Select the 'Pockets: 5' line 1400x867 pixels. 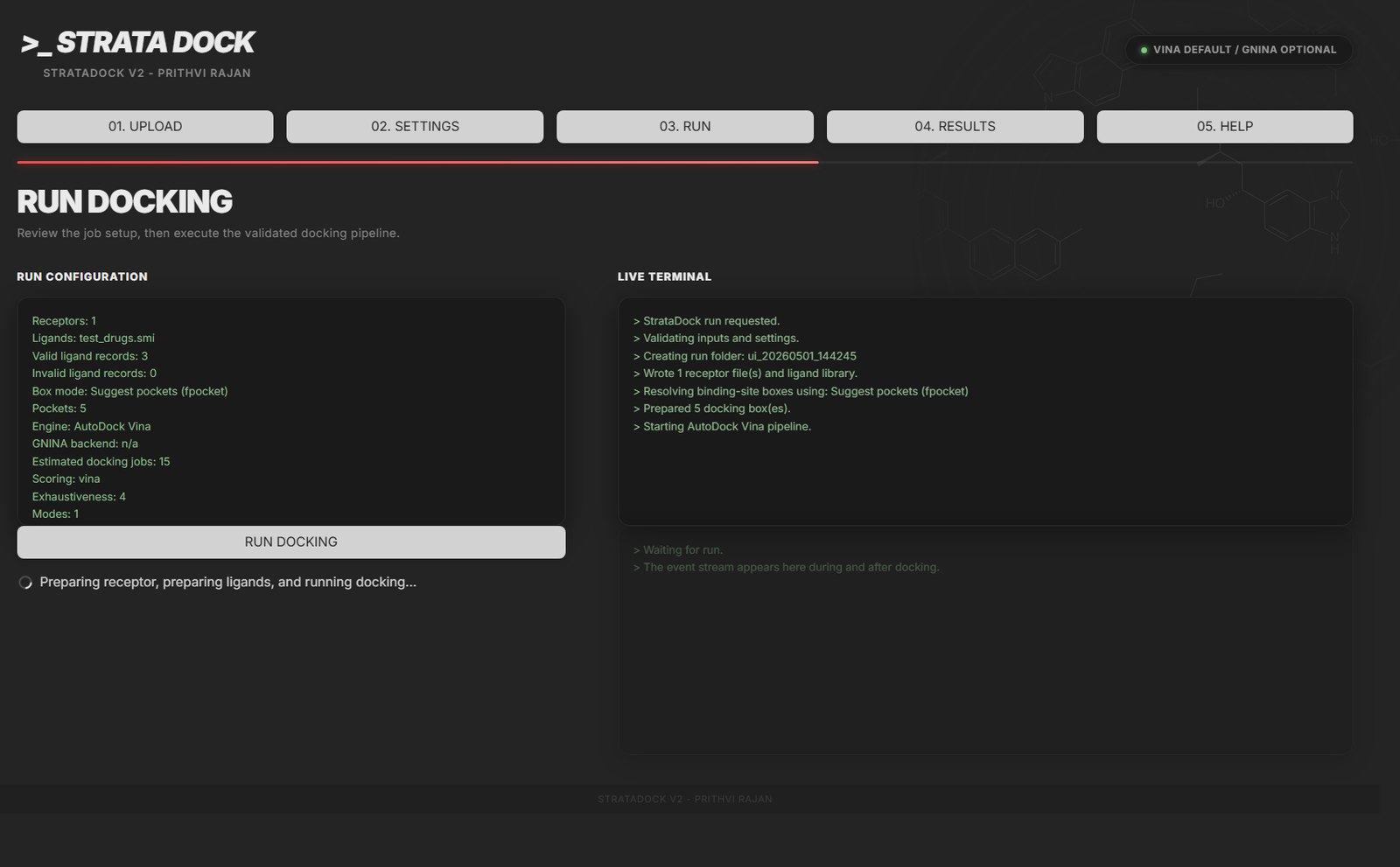pyautogui.click(x=59, y=409)
